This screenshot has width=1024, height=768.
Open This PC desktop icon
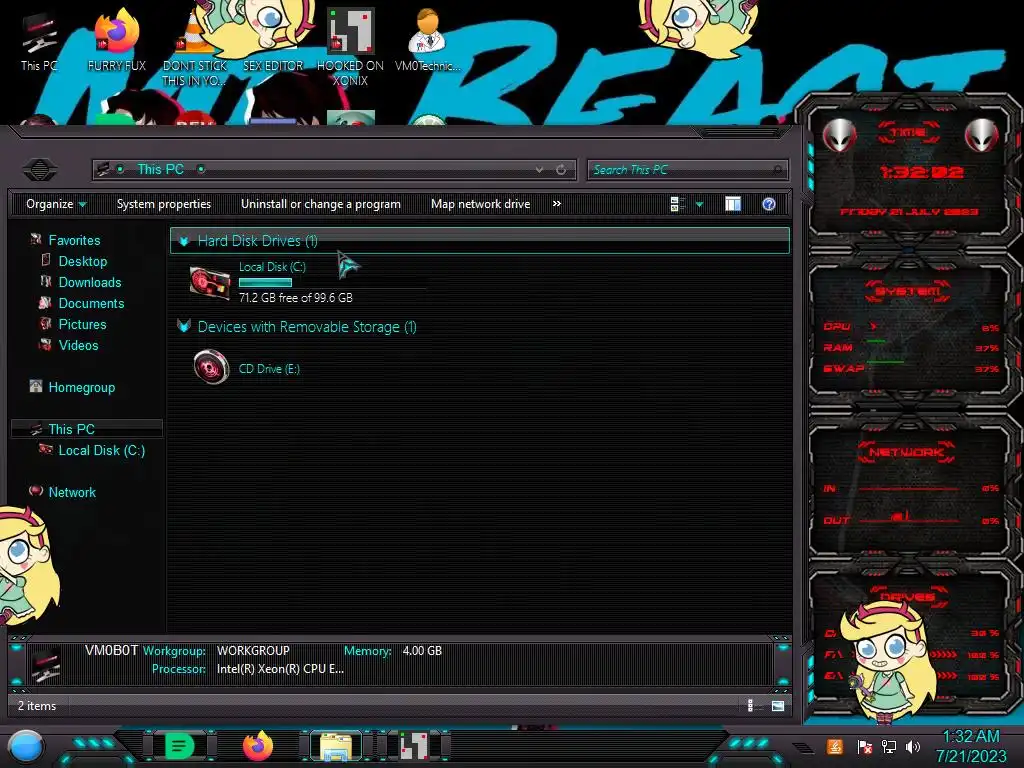pos(39,42)
